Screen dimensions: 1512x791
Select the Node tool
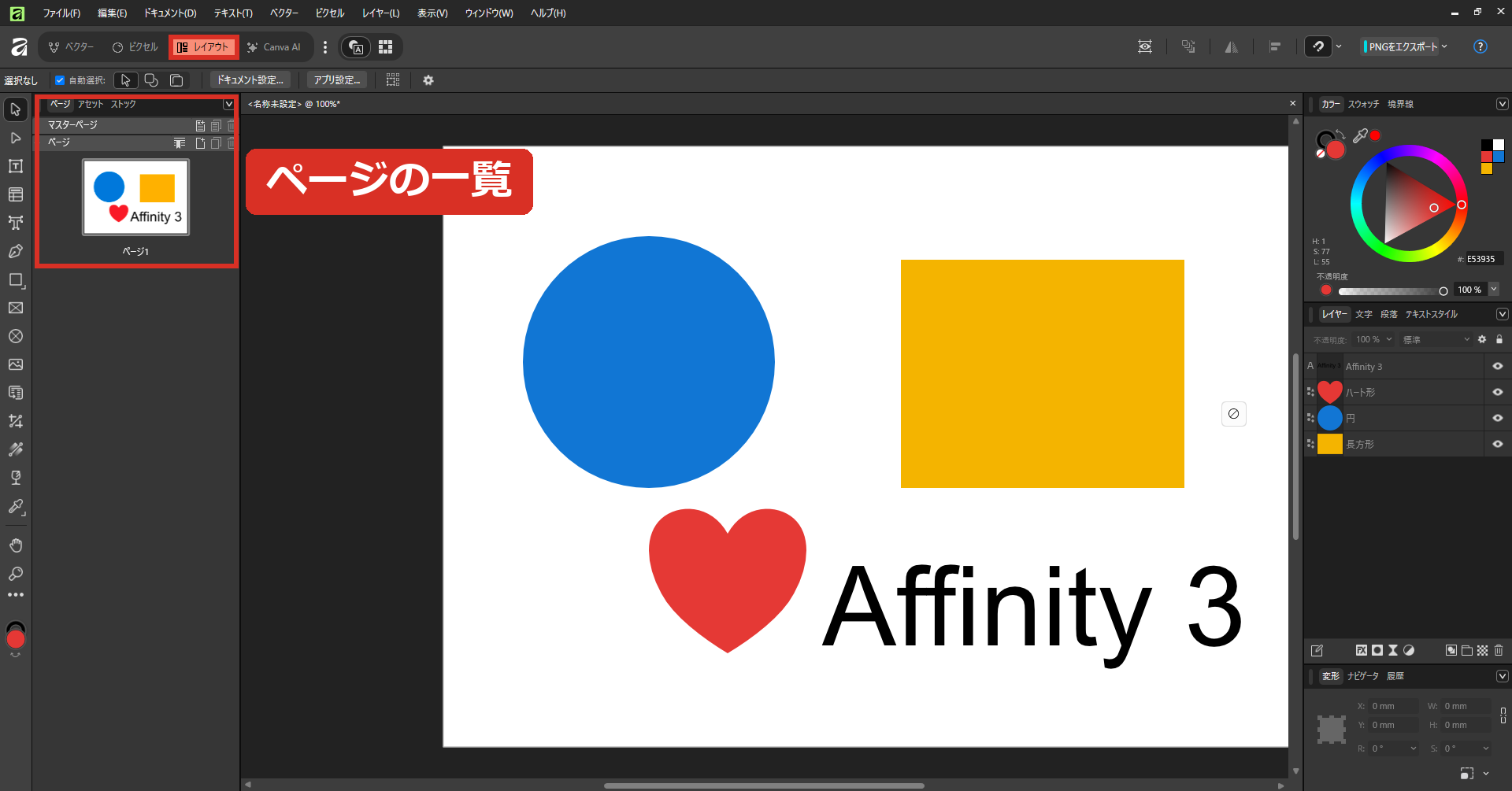tap(16, 138)
